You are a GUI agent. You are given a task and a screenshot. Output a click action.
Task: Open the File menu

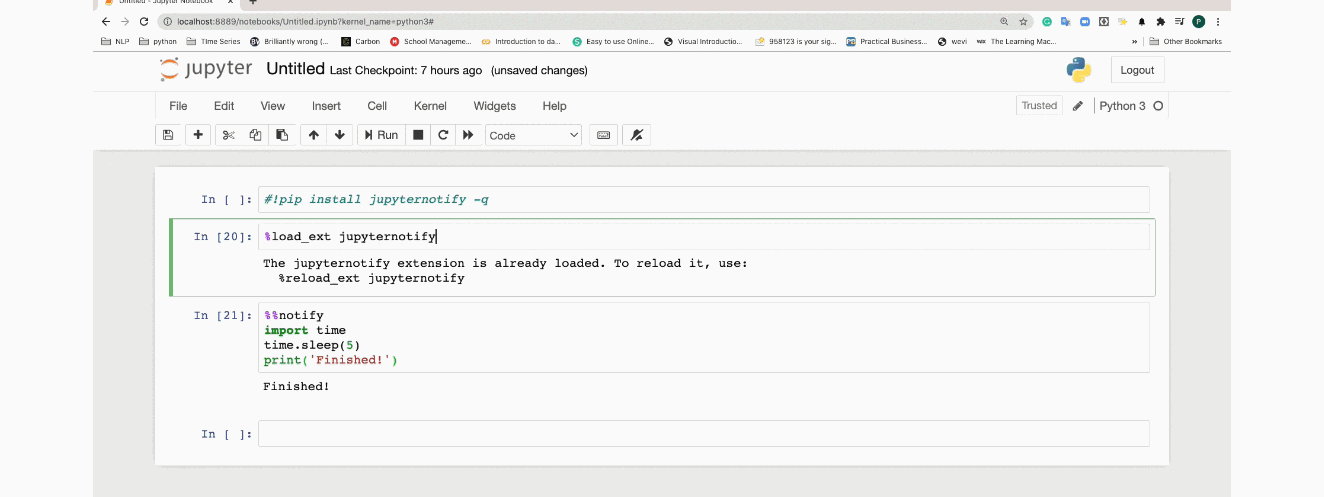pos(178,106)
